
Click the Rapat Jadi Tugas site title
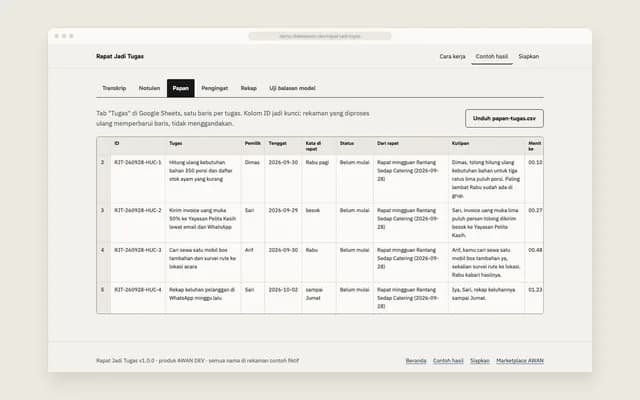click(120, 56)
